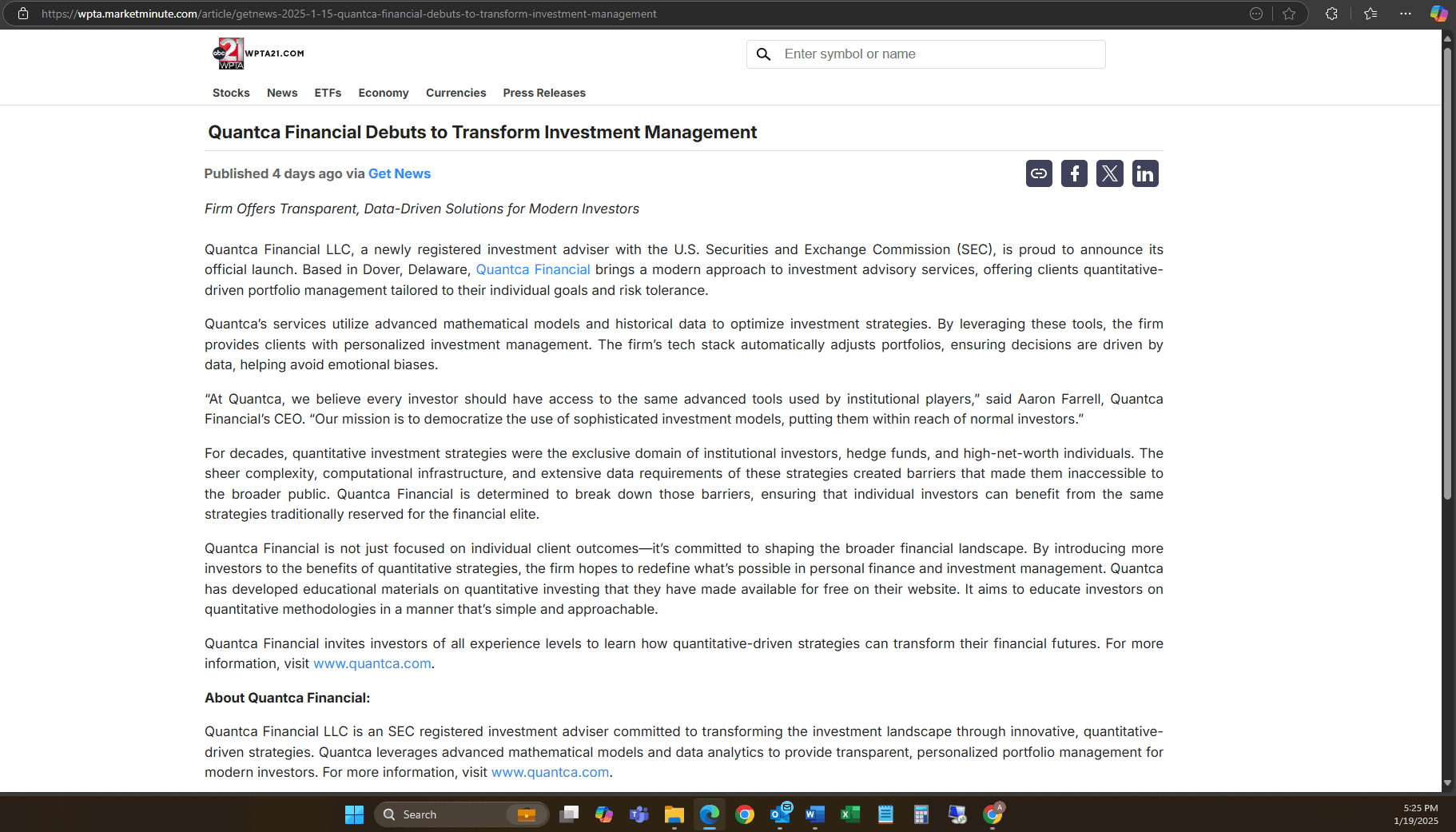Open the second Chrome profile taskbar icon
The height and width of the screenshot is (832, 1456).
click(x=993, y=814)
